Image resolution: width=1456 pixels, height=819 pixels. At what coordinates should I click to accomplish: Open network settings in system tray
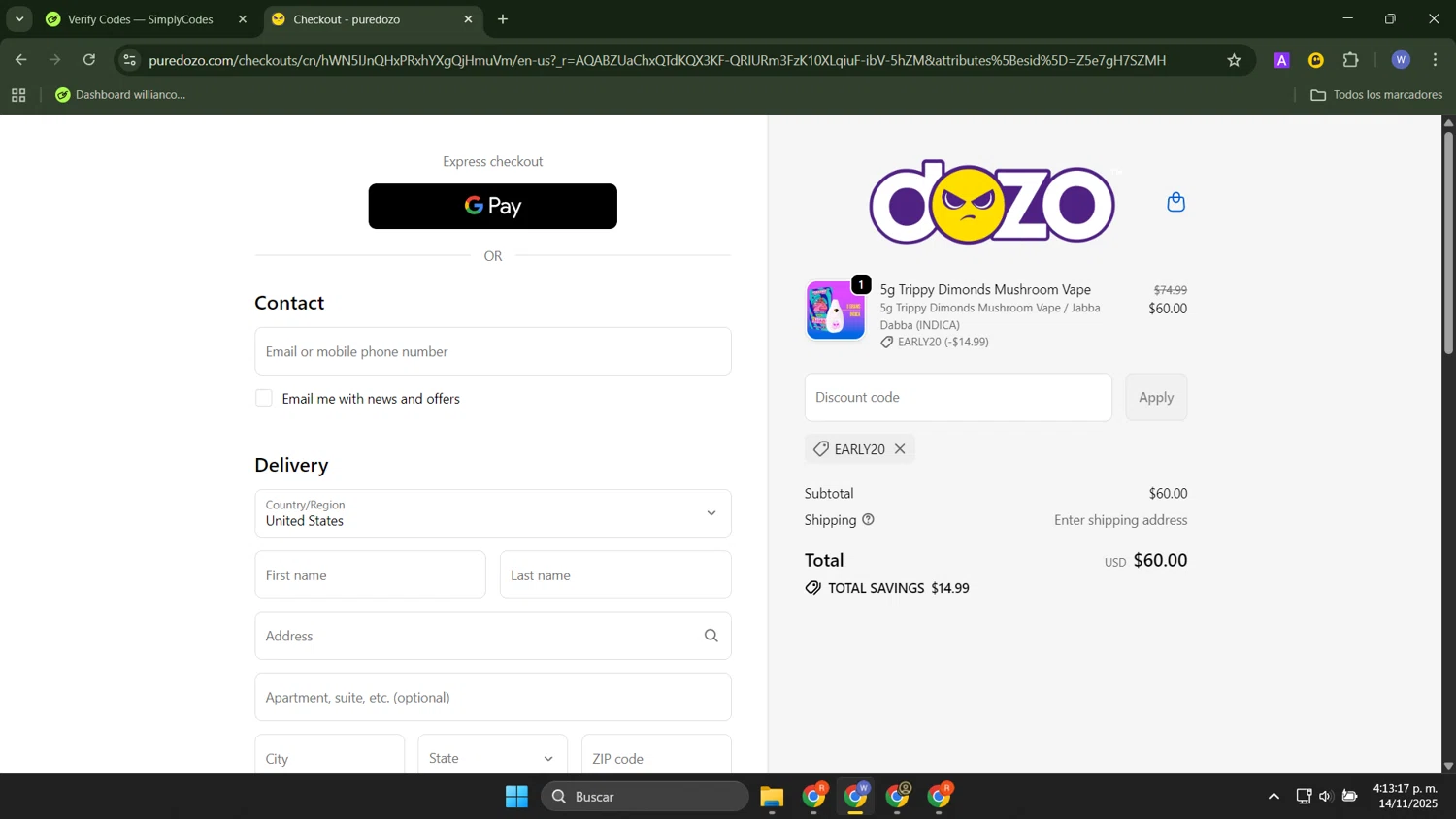tap(1303, 797)
